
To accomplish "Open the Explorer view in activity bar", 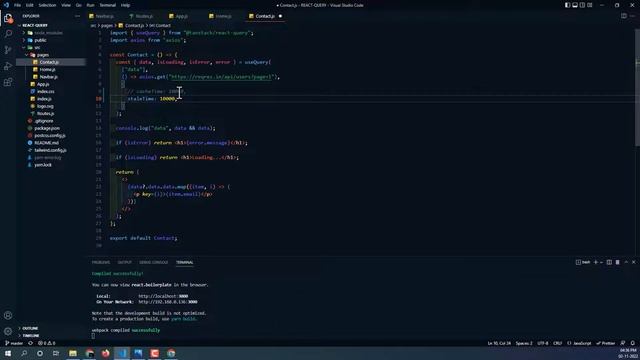I will point(8,18).
